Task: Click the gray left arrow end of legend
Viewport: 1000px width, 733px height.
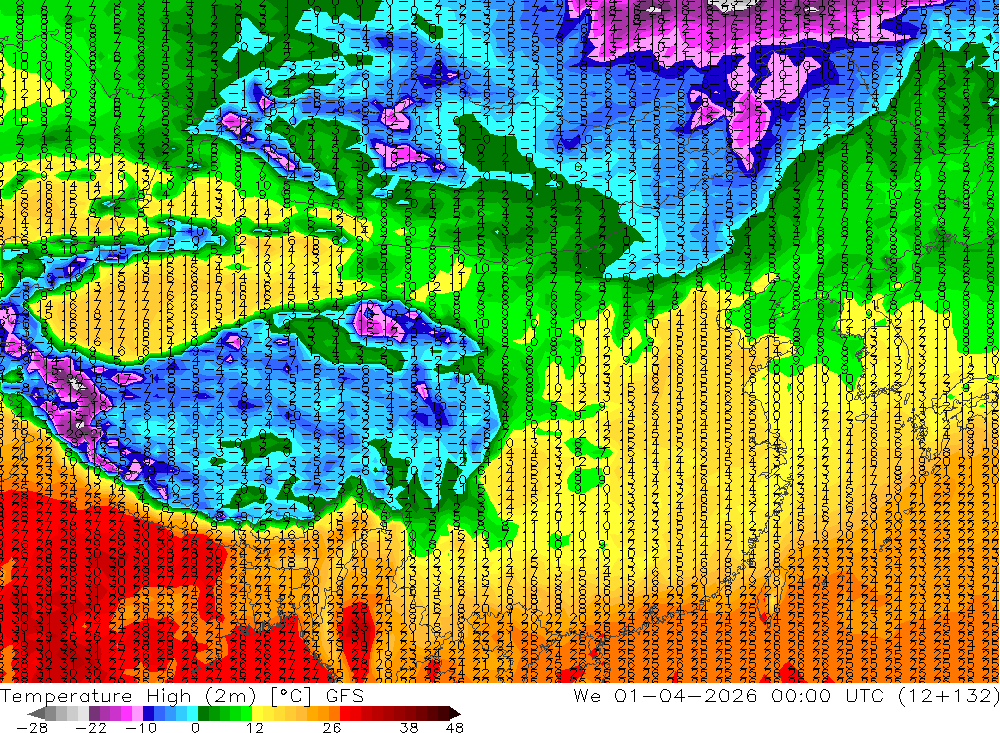Action: point(36,713)
